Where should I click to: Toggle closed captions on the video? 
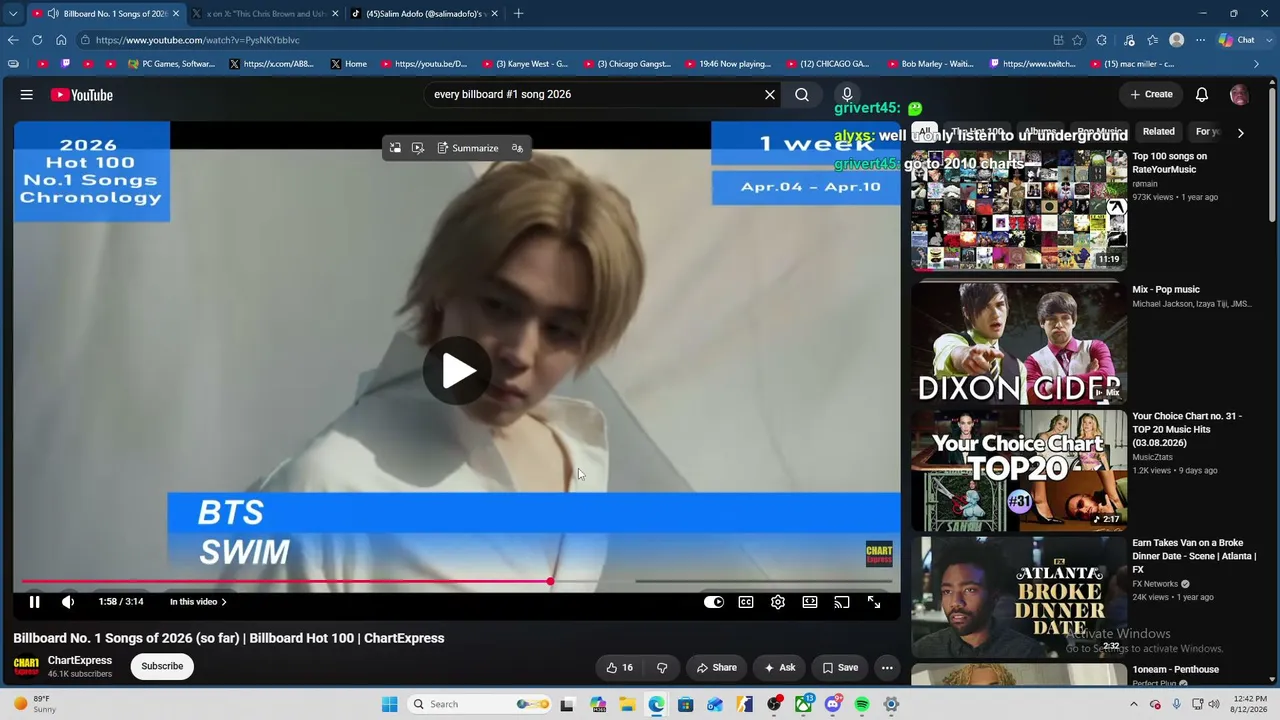(746, 602)
